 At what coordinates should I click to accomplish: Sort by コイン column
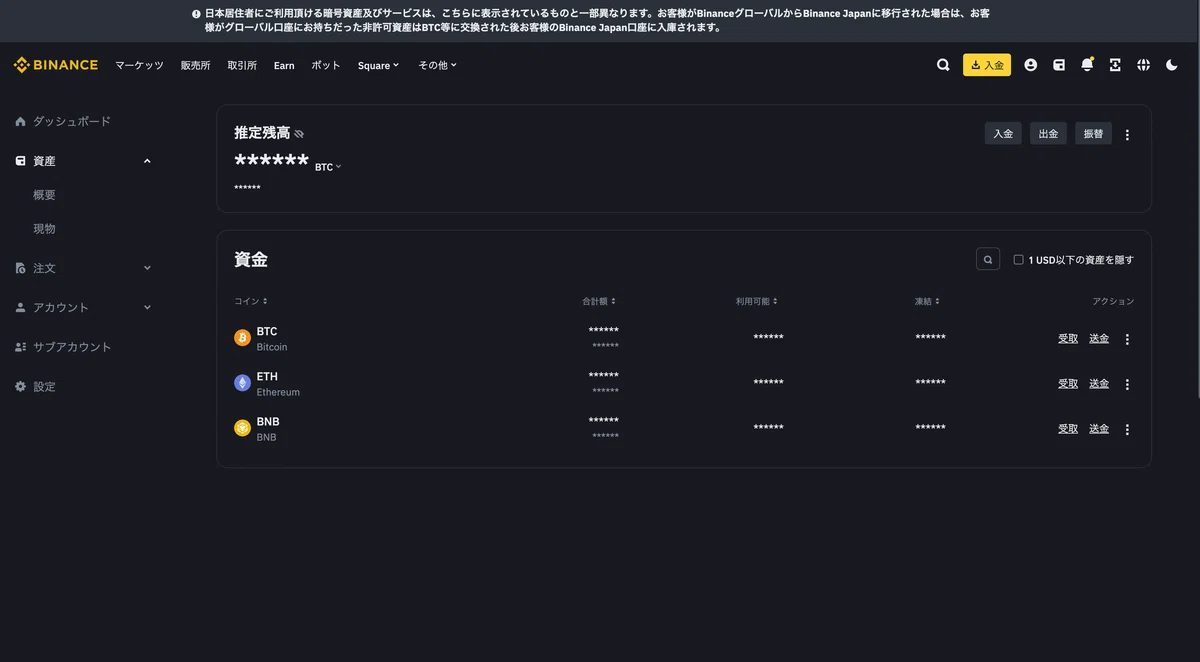tap(251, 301)
